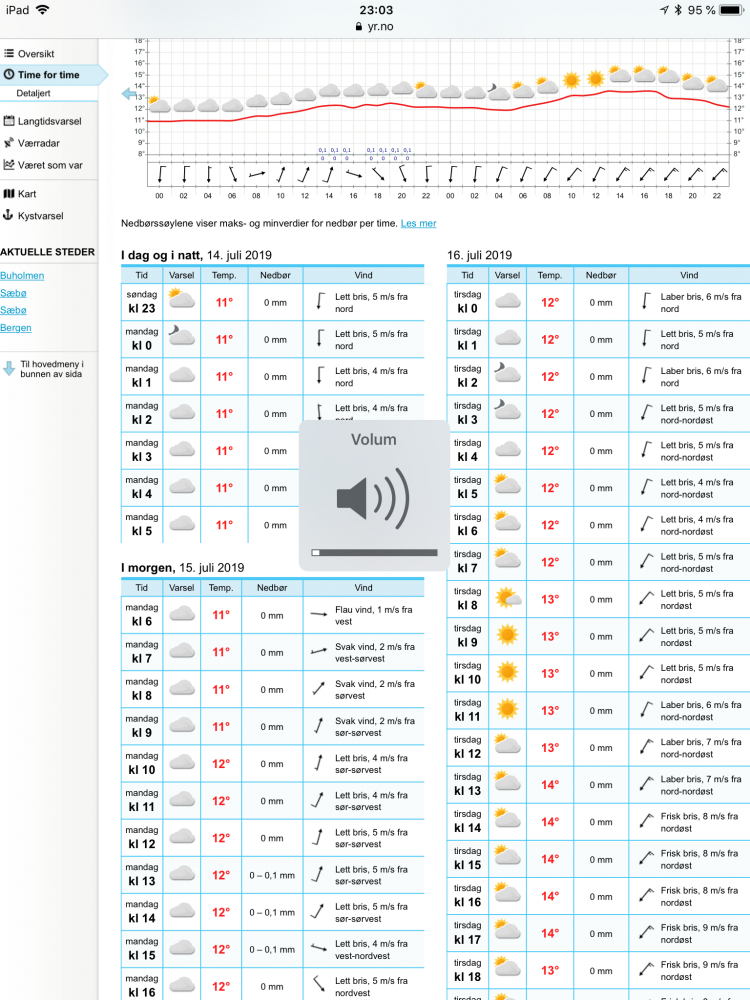Tap the Bluetooth status icon
This screenshot has height=1000, width=750.
(679, 10)
